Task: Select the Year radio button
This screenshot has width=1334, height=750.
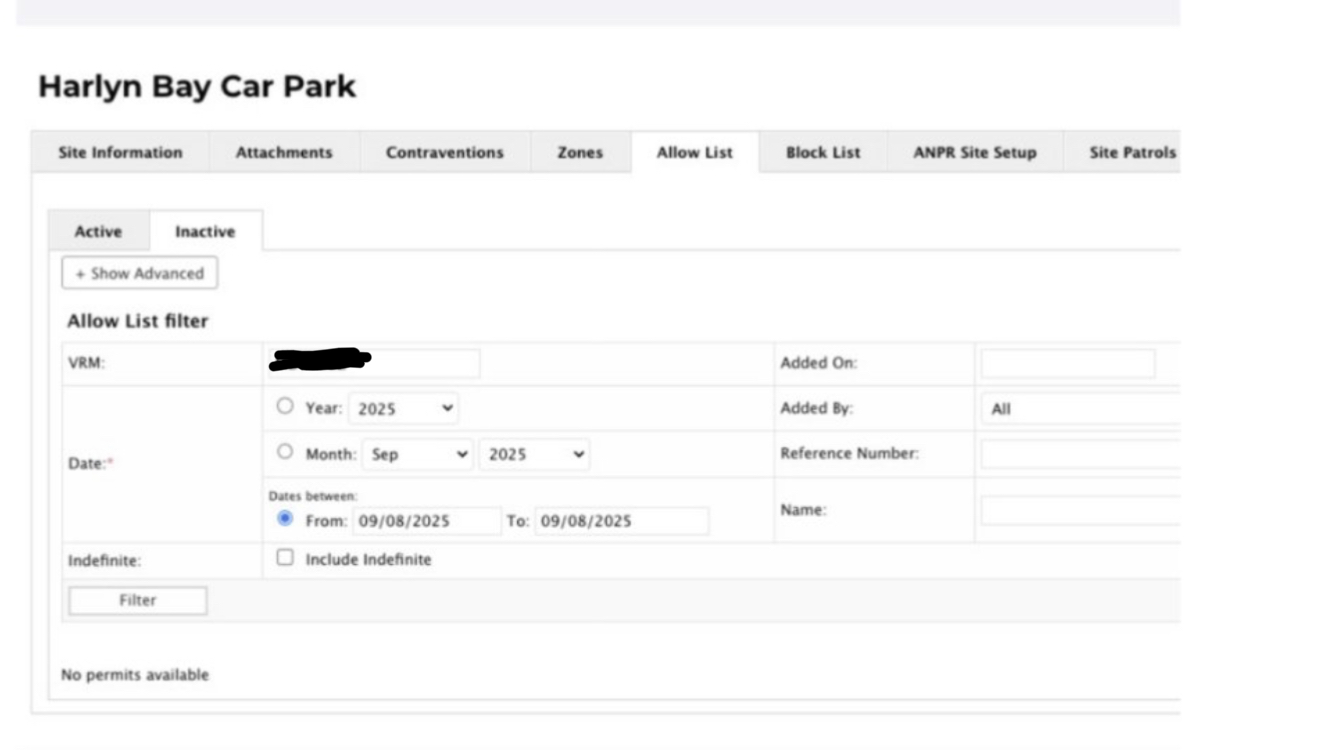Action: (x=285, y=407)
